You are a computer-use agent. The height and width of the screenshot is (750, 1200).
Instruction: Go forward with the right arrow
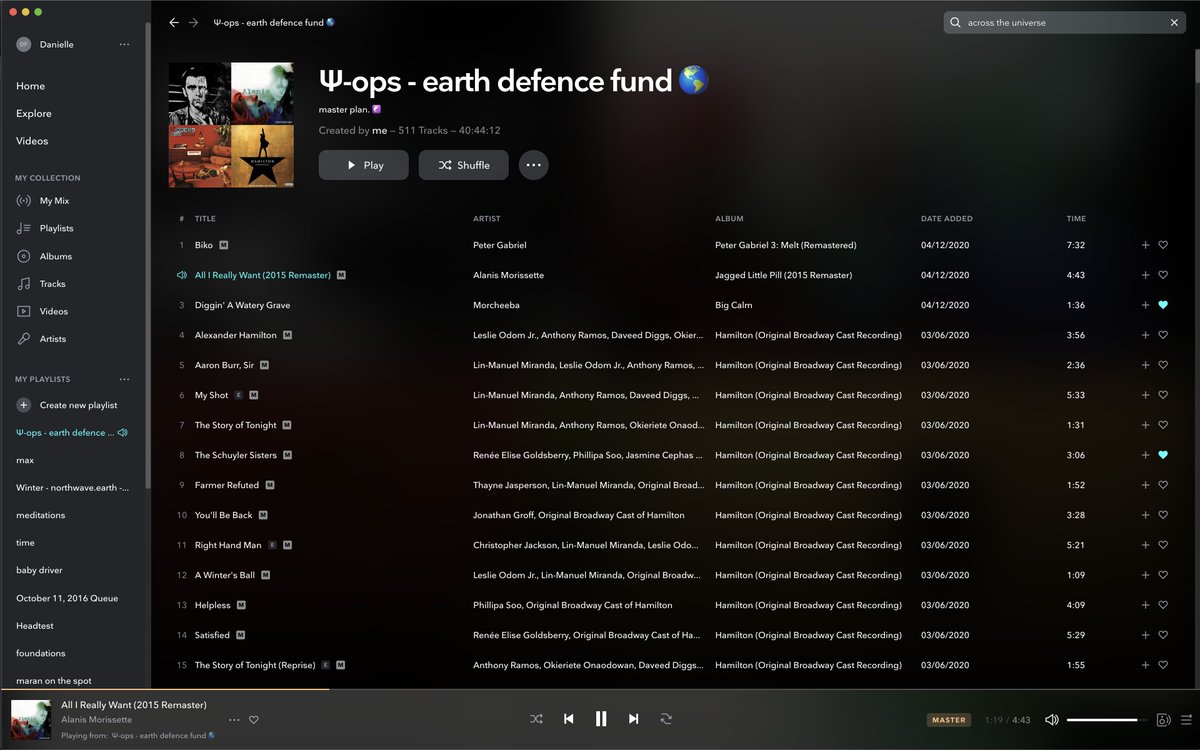tap(193, 22)
